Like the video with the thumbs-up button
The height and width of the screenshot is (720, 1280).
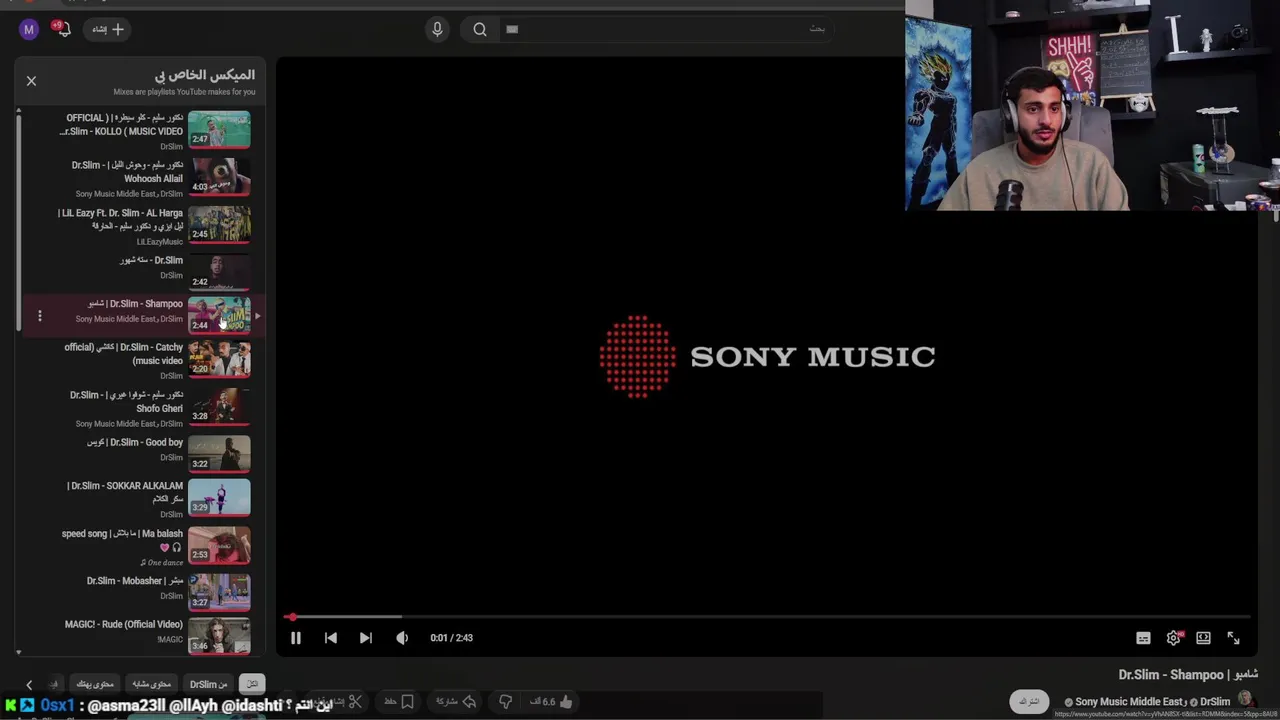click(x=554, y=702)
